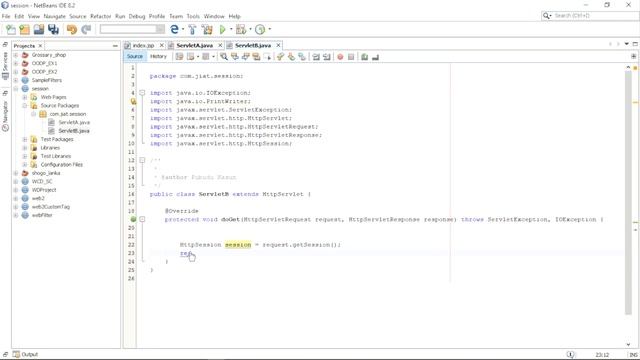This screenshot has width=640, height=360.
Task: Click the highlighted session variable on line 22
Action: coord(238,244)
